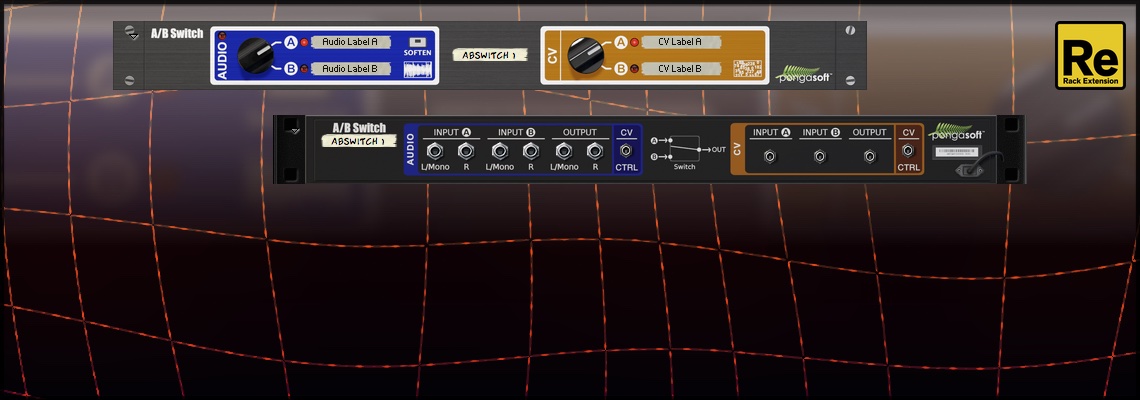Click the vertical AUDIO label on front panel

(x=222, y=60)
